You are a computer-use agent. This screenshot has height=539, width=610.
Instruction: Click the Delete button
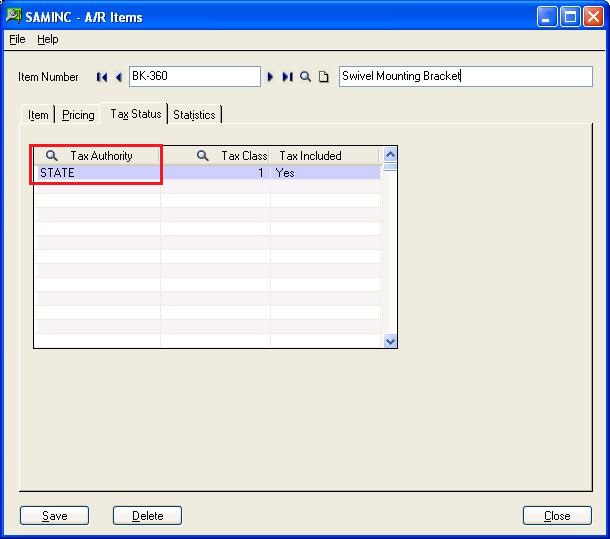click(147, 516)
